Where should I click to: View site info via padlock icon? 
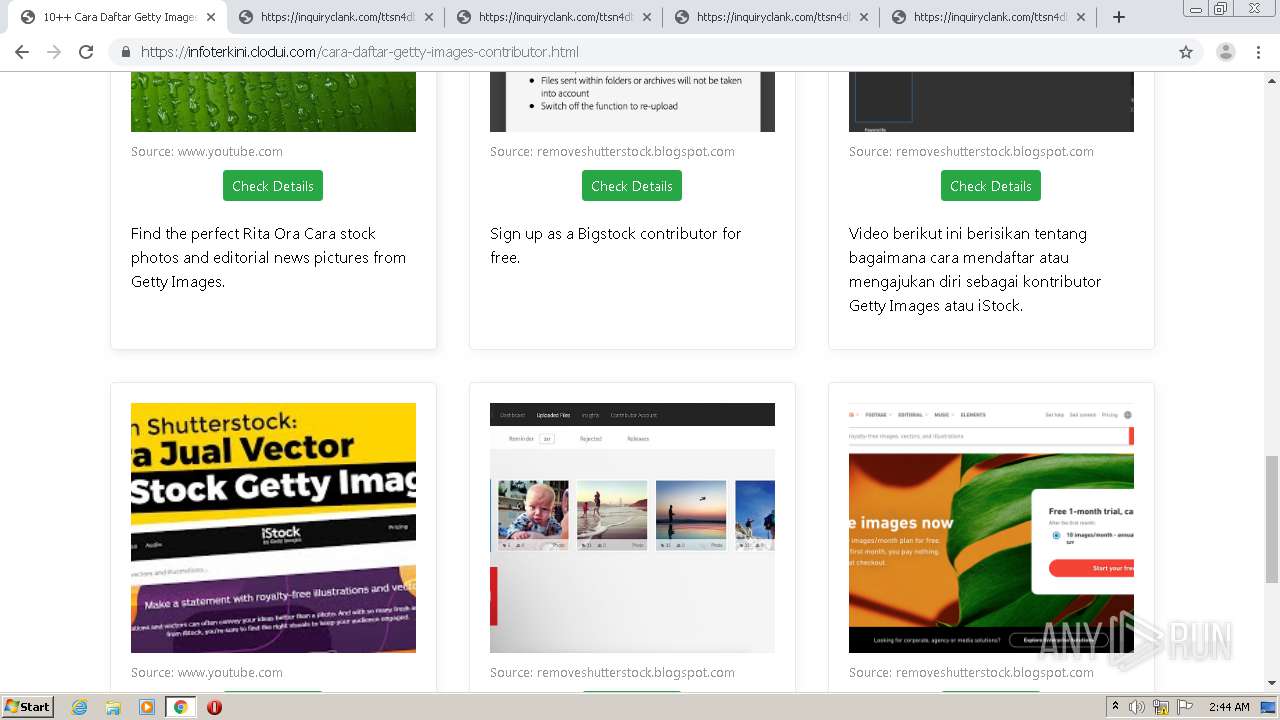click(126, 52)
